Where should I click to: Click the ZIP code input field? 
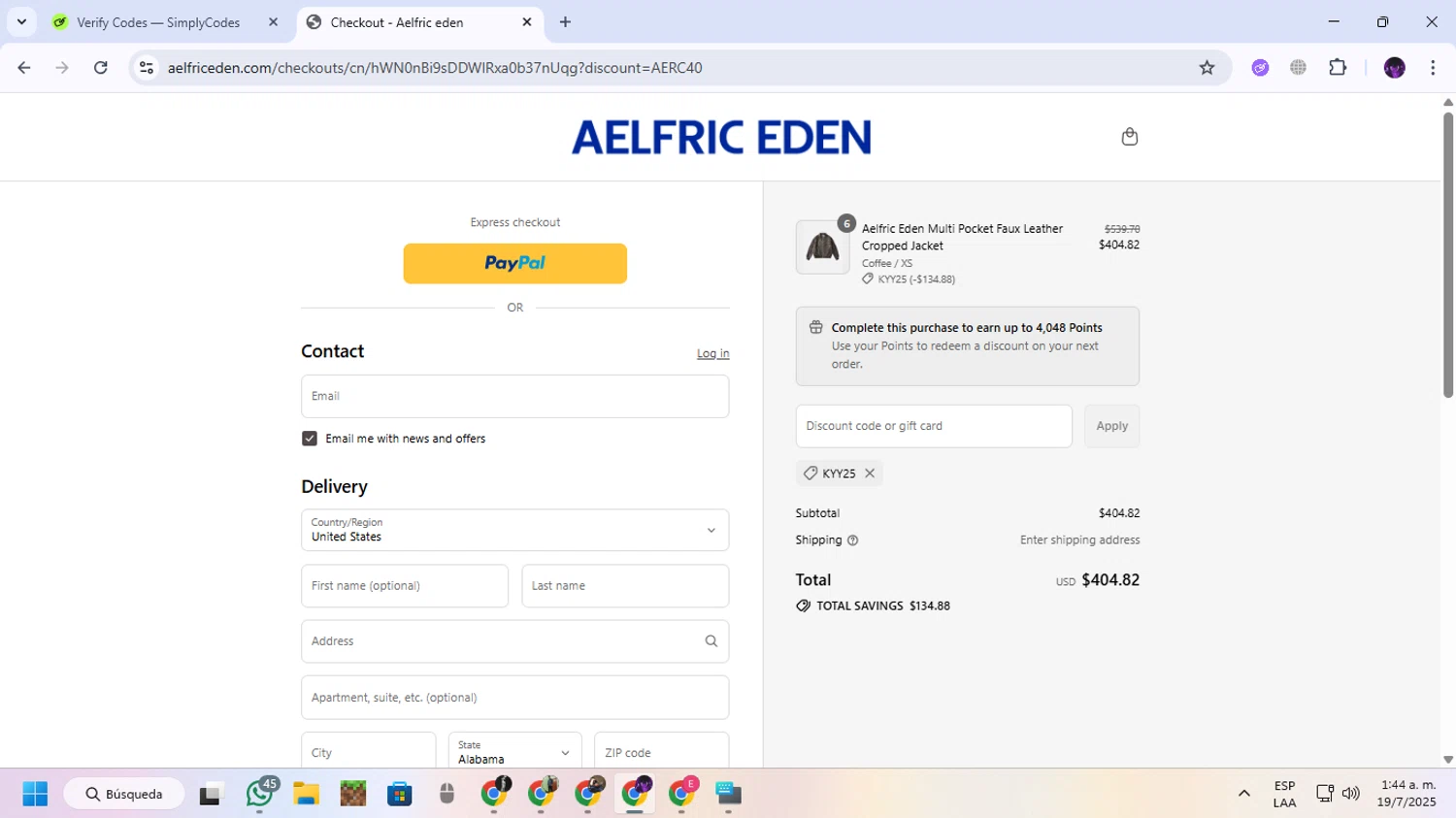click(661, 752)
